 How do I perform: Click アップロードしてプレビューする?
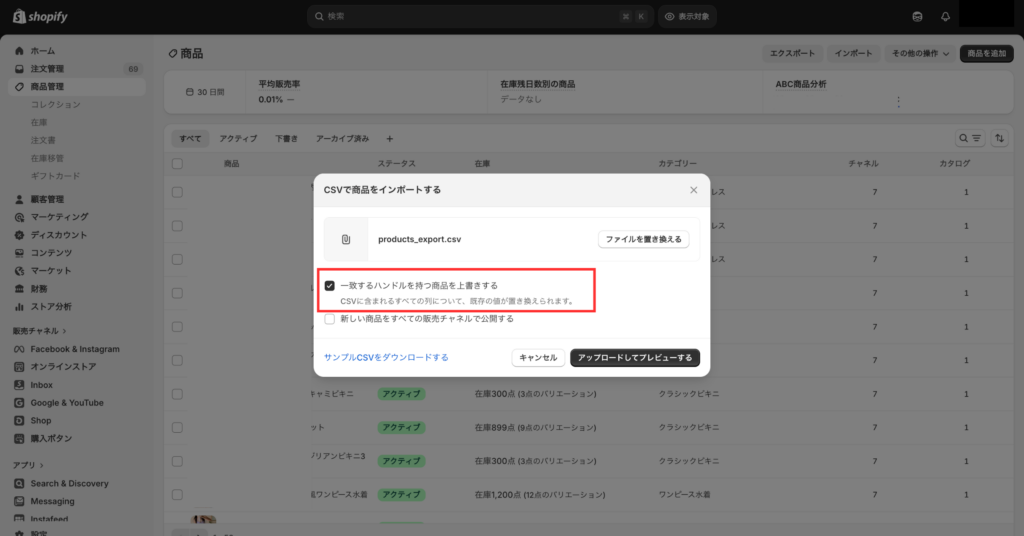tap(635, 358)
